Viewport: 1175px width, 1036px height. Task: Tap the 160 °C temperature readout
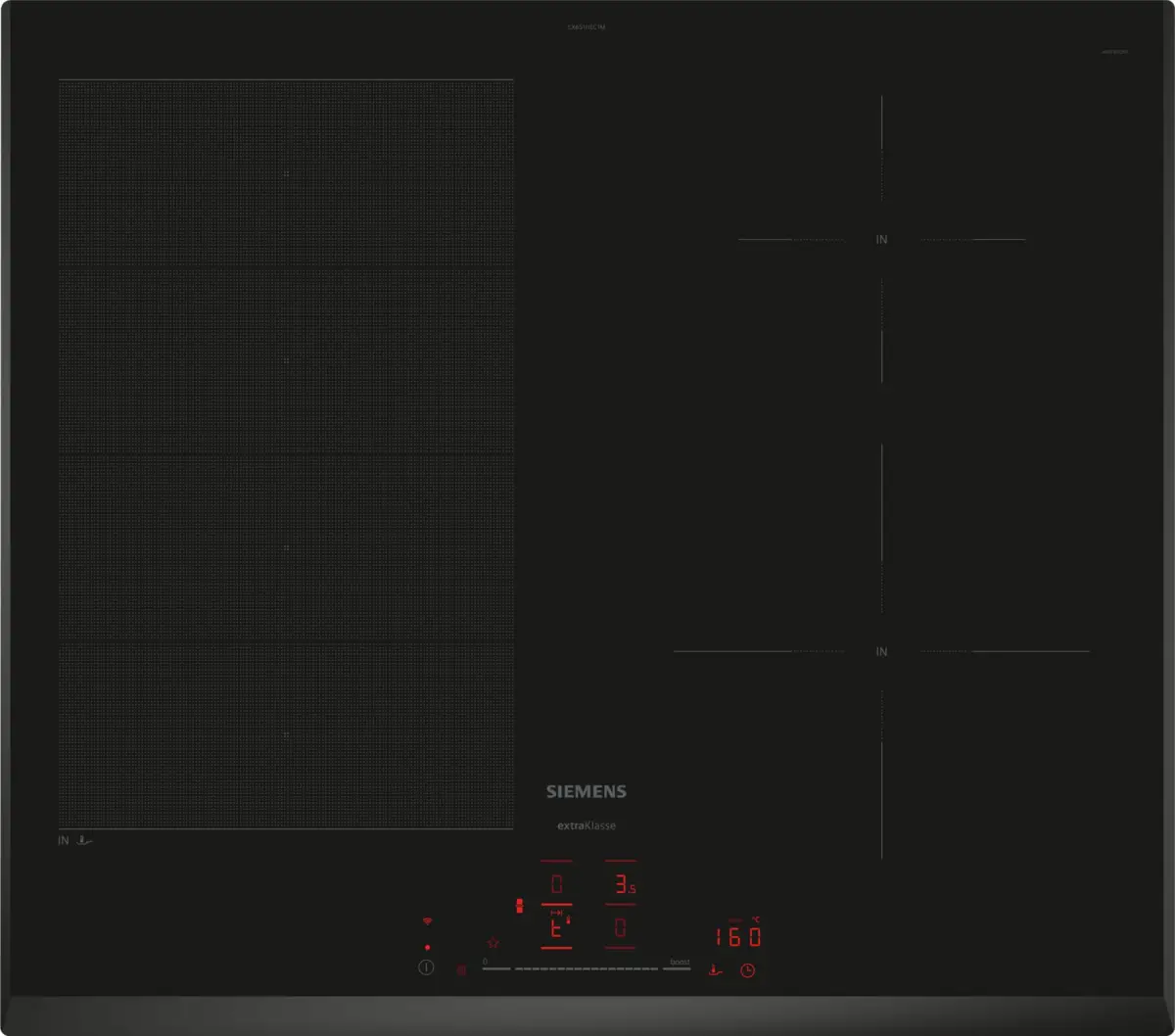click(737, 937)
